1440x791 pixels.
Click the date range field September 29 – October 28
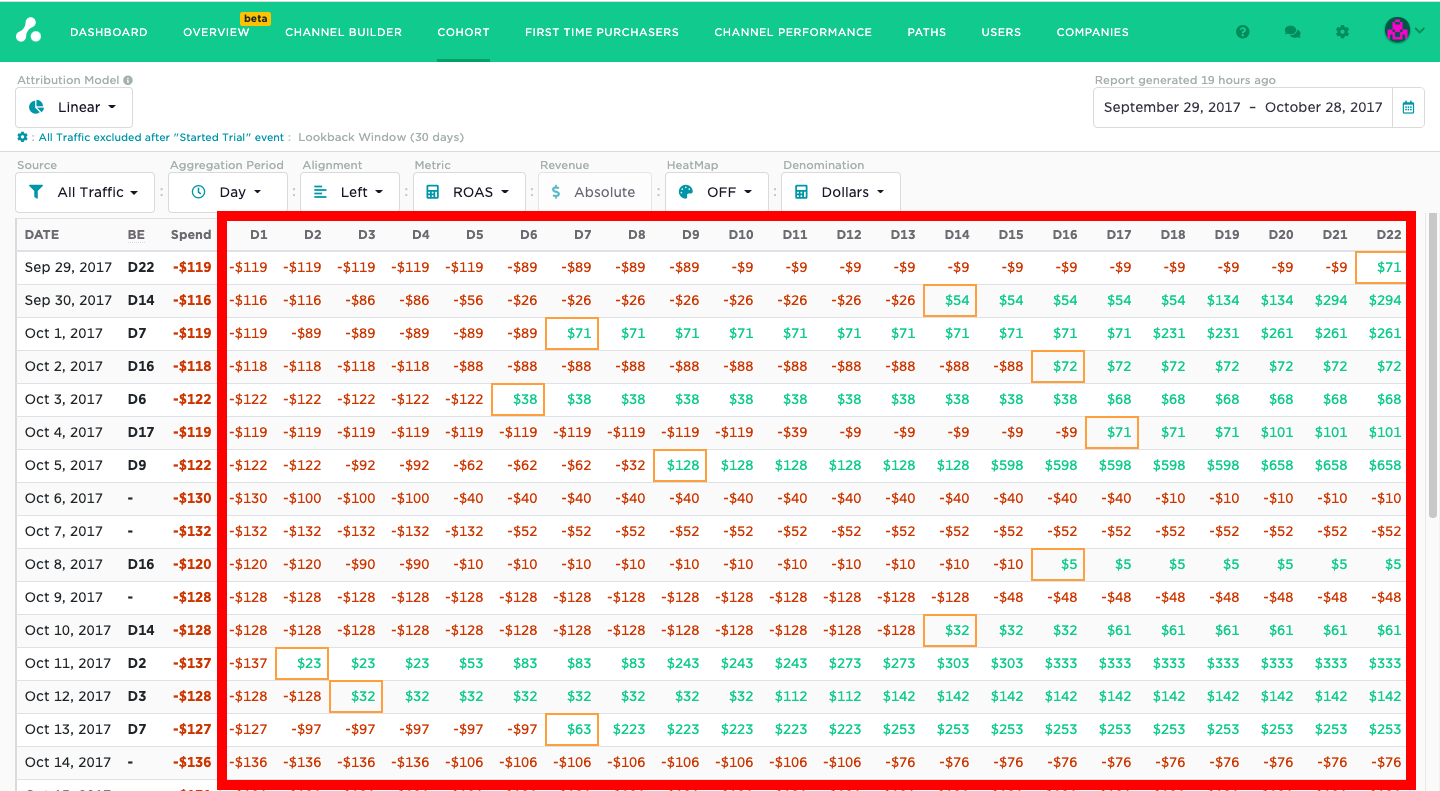(1243, 107)
